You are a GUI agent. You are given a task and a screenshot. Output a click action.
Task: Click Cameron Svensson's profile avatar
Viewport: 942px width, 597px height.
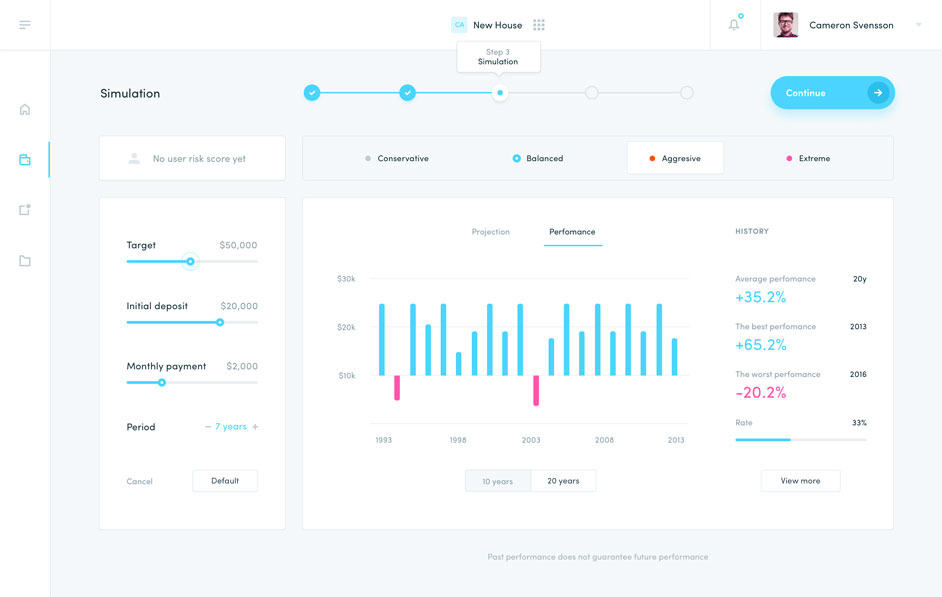pyautogui.click(x=786, y=25)
